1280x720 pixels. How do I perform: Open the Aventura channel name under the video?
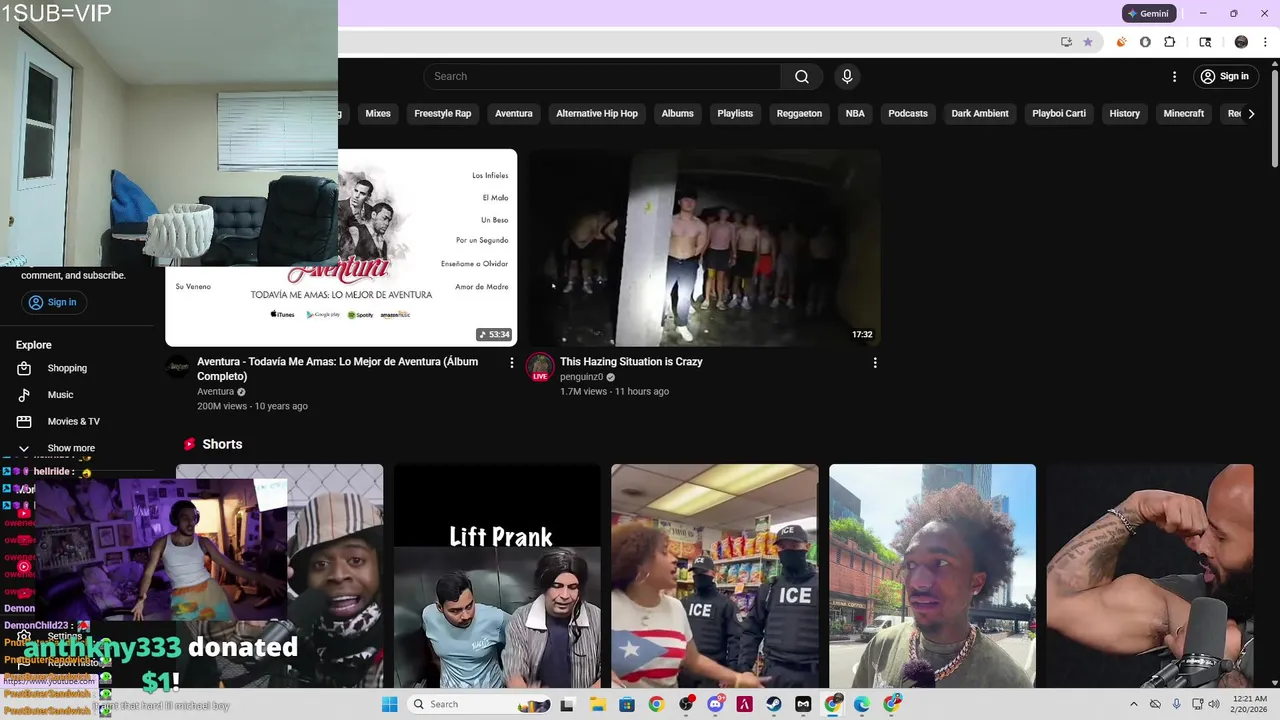[x=215, y=392]
